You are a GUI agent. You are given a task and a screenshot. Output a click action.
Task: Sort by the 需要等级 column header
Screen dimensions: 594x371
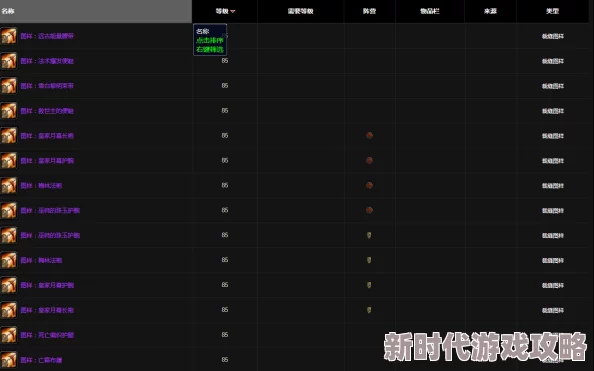pos(300,11)
